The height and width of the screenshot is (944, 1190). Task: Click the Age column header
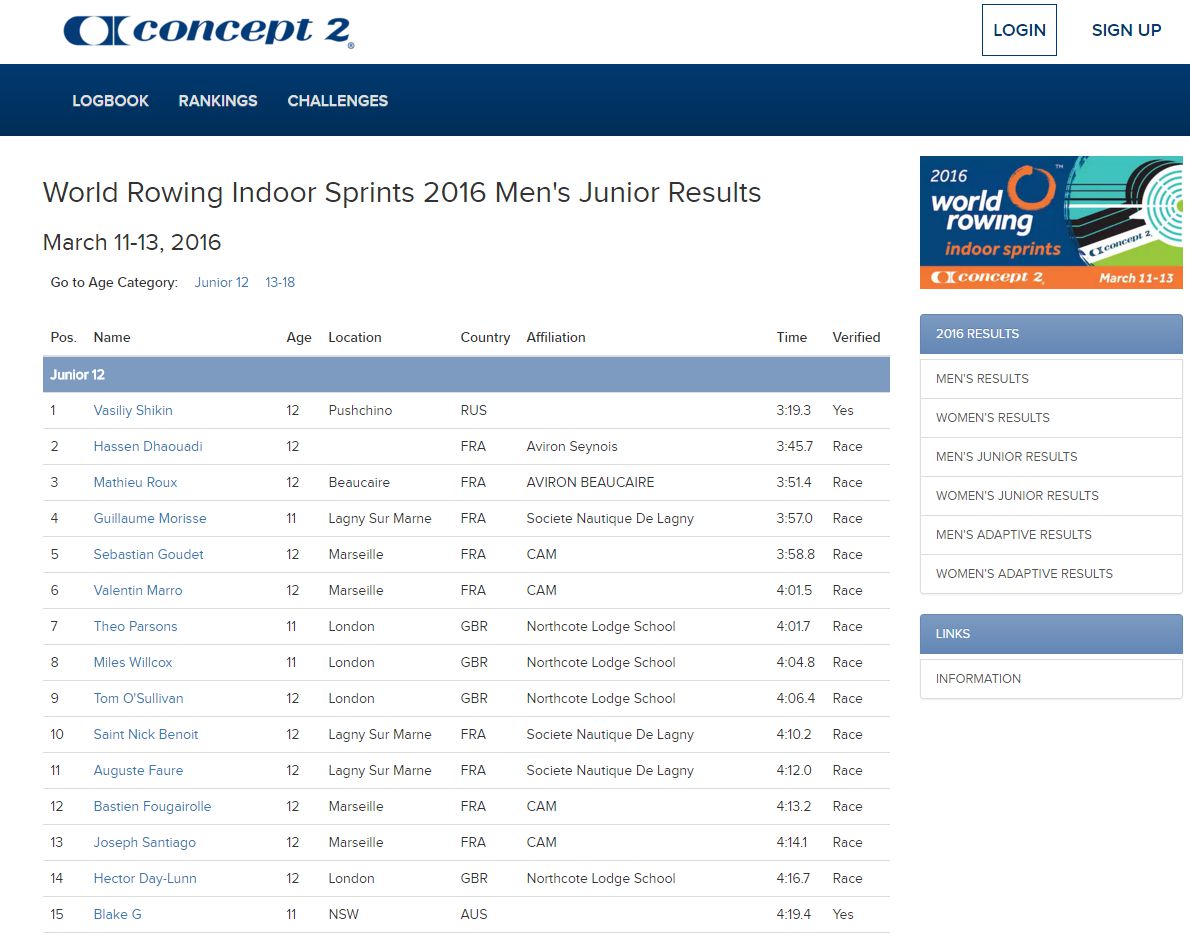click(299, 338)
